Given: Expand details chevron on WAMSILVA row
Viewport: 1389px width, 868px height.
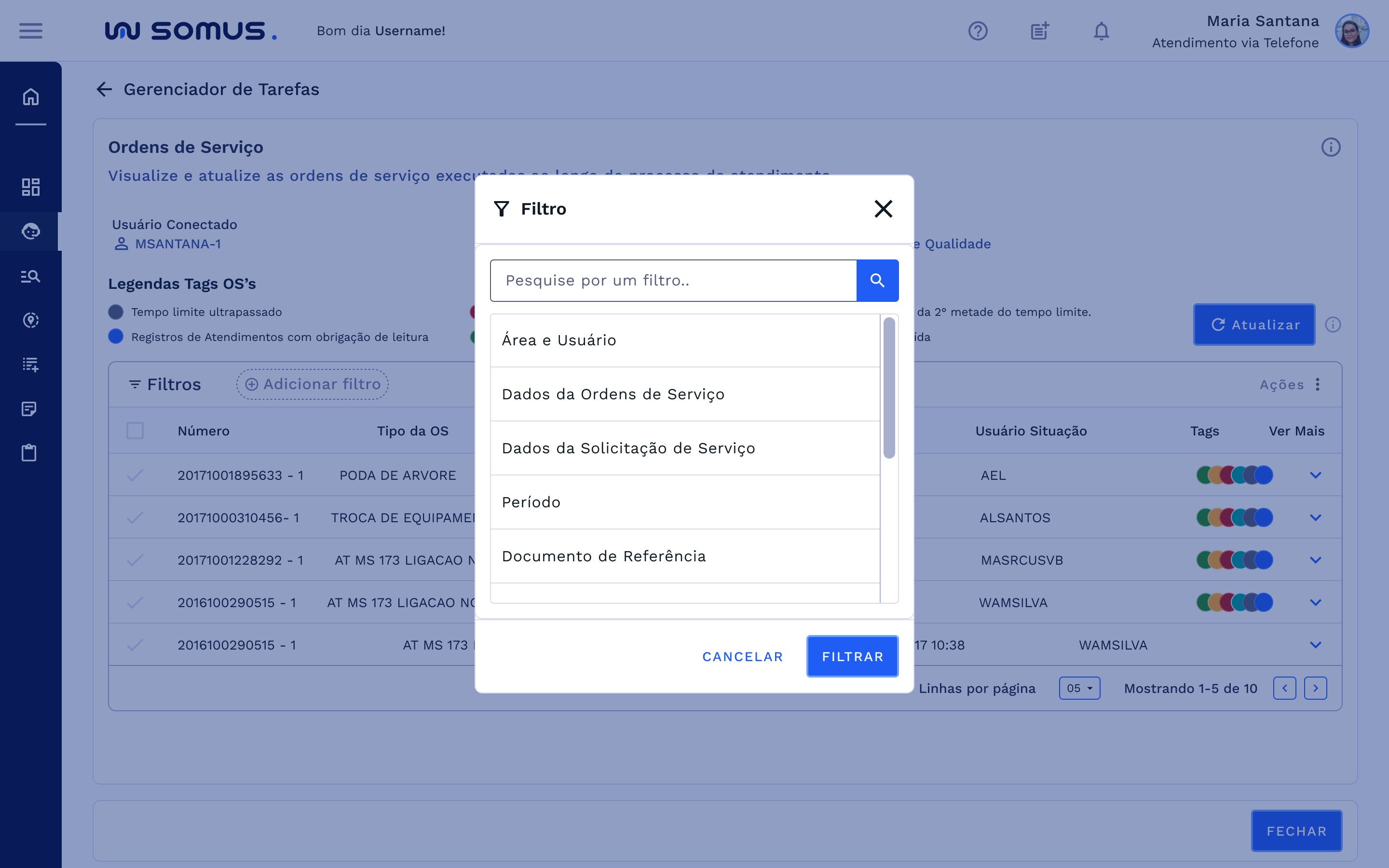Looking at the screenshot, I should (1315, 602).
